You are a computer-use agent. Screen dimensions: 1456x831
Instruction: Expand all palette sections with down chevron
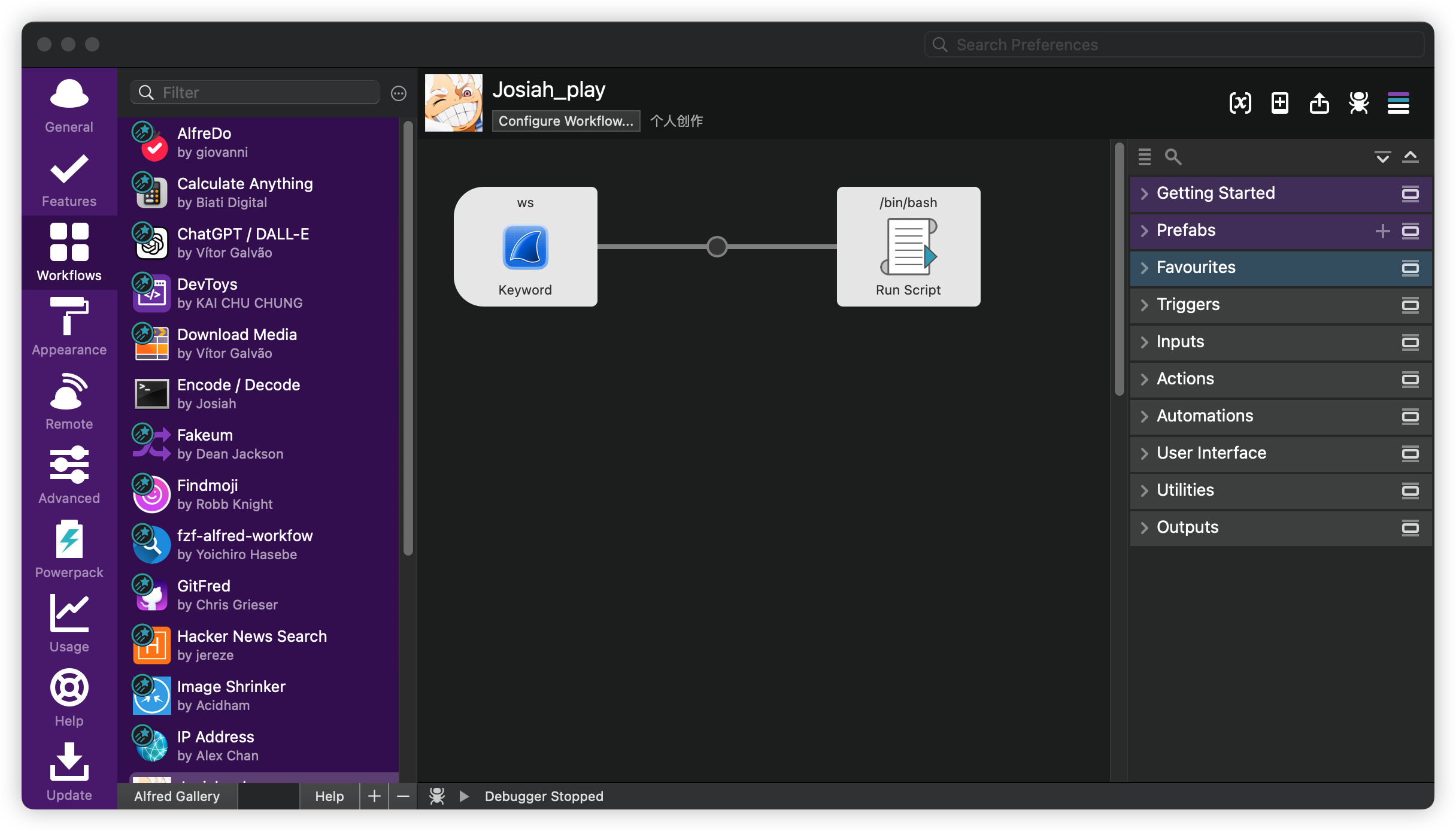(1382, 157)
